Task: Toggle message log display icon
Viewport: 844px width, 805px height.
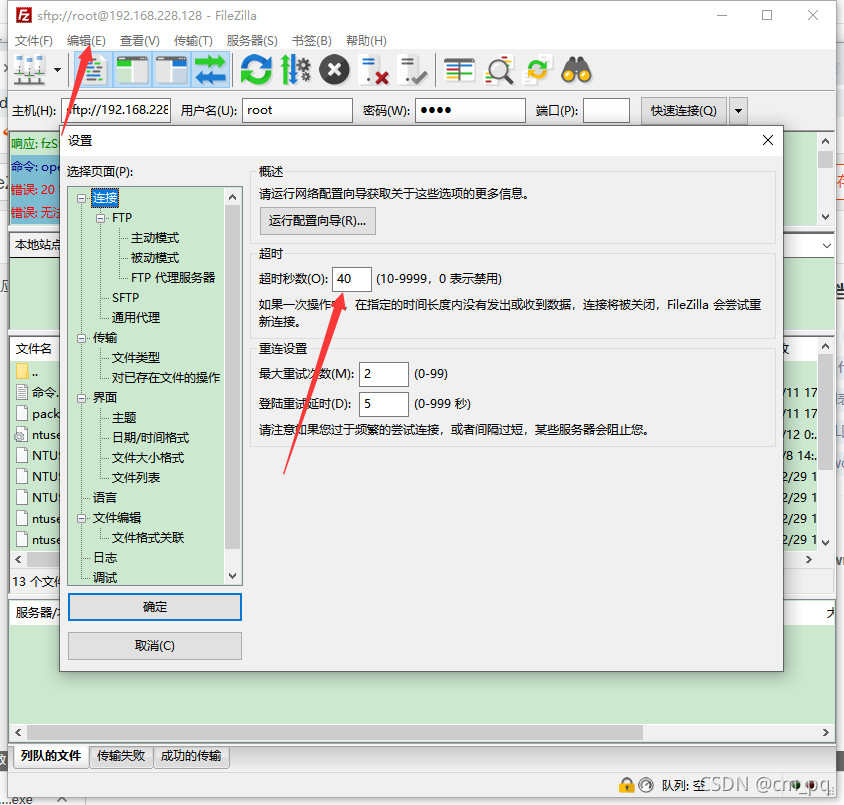Action: [94, 70]
